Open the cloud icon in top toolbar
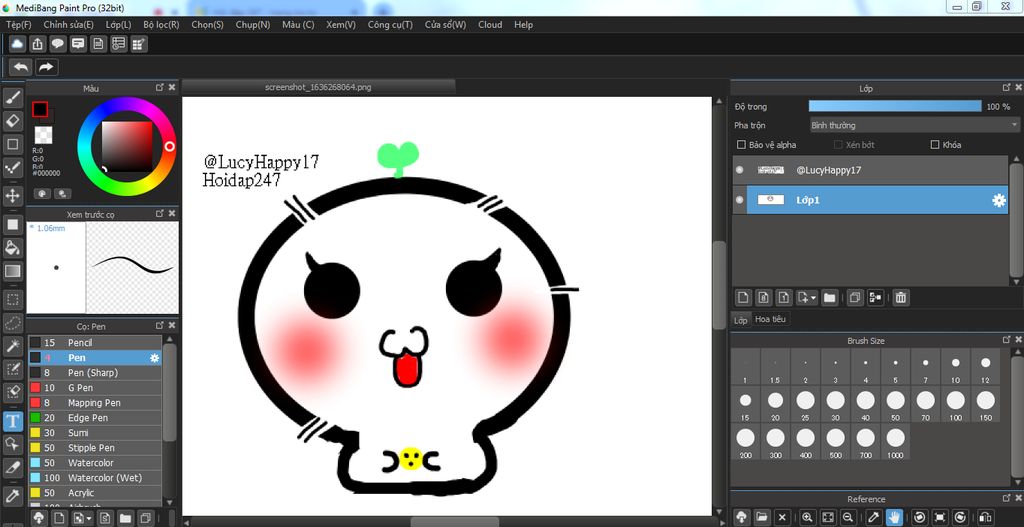This screenshot has width=1024, height=527. pyautogui.click(x=18, y=44)
